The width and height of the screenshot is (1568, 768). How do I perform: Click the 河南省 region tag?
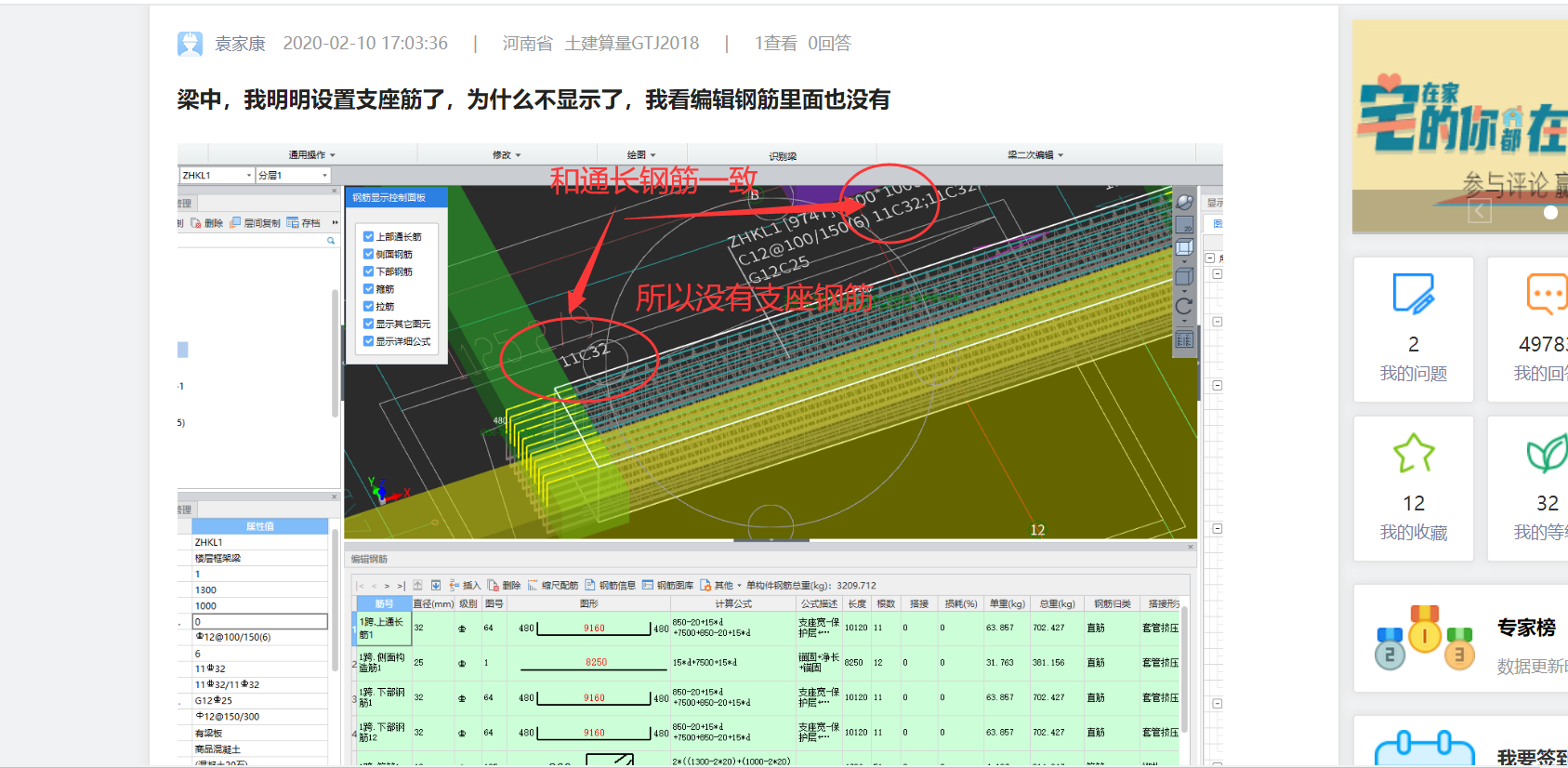point(528,44)
